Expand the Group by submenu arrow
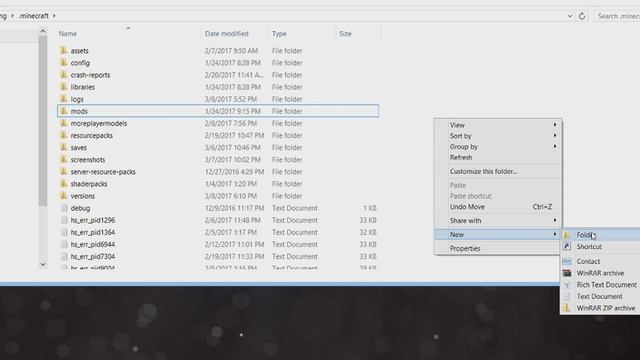640x360 pixels. (555, 146)
